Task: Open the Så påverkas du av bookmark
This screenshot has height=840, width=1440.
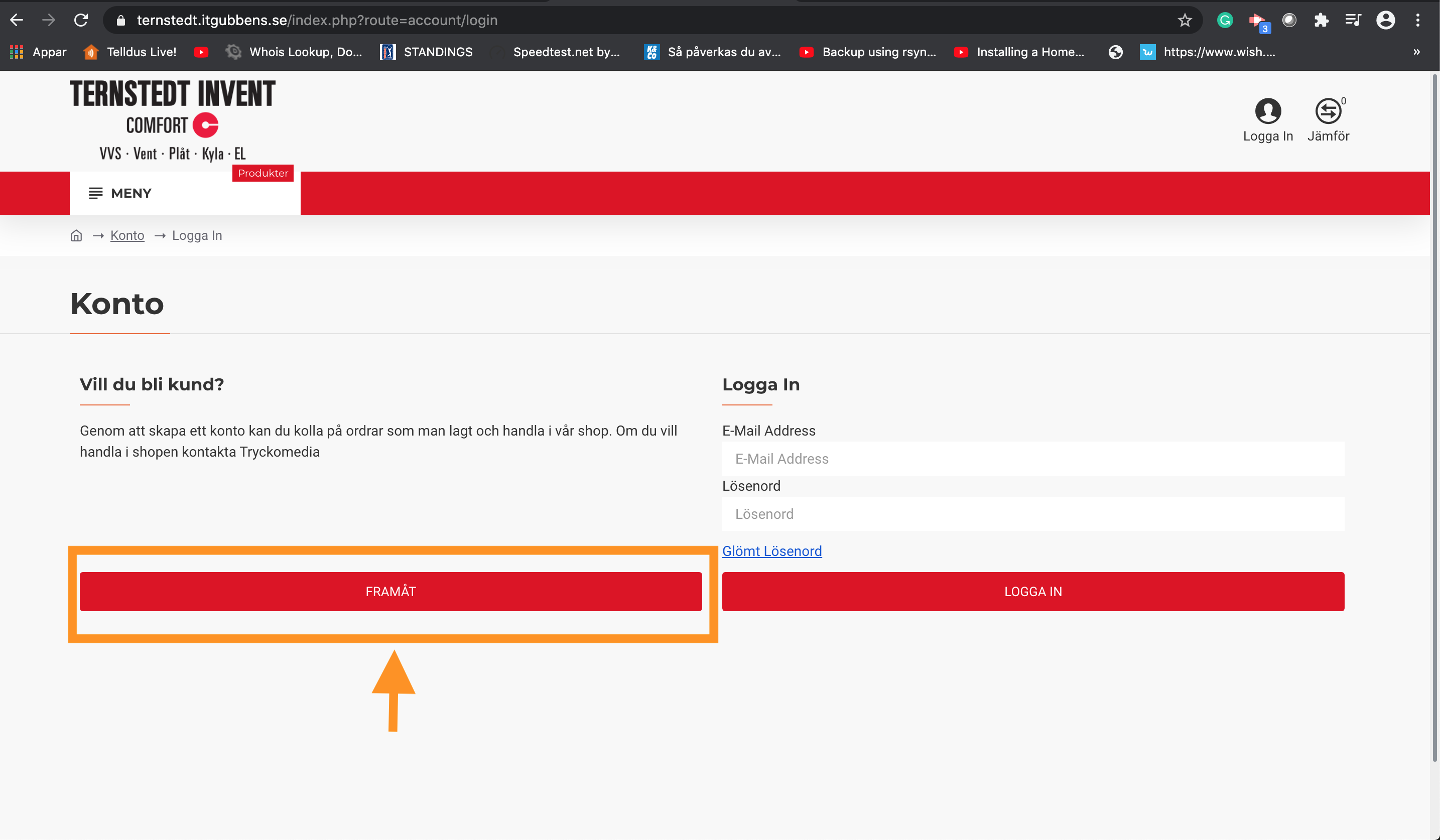Action: 713,52
